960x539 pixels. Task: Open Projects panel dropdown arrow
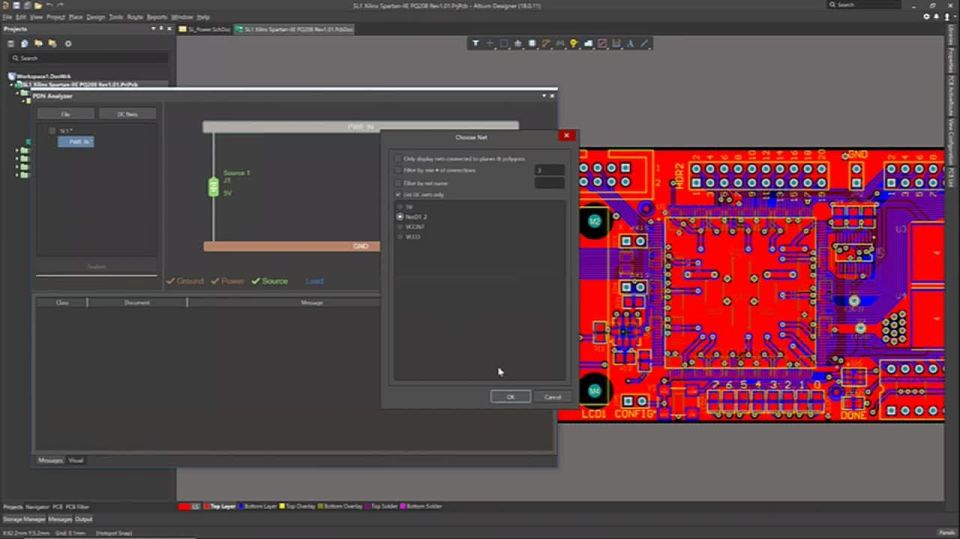tap(153, 29)
